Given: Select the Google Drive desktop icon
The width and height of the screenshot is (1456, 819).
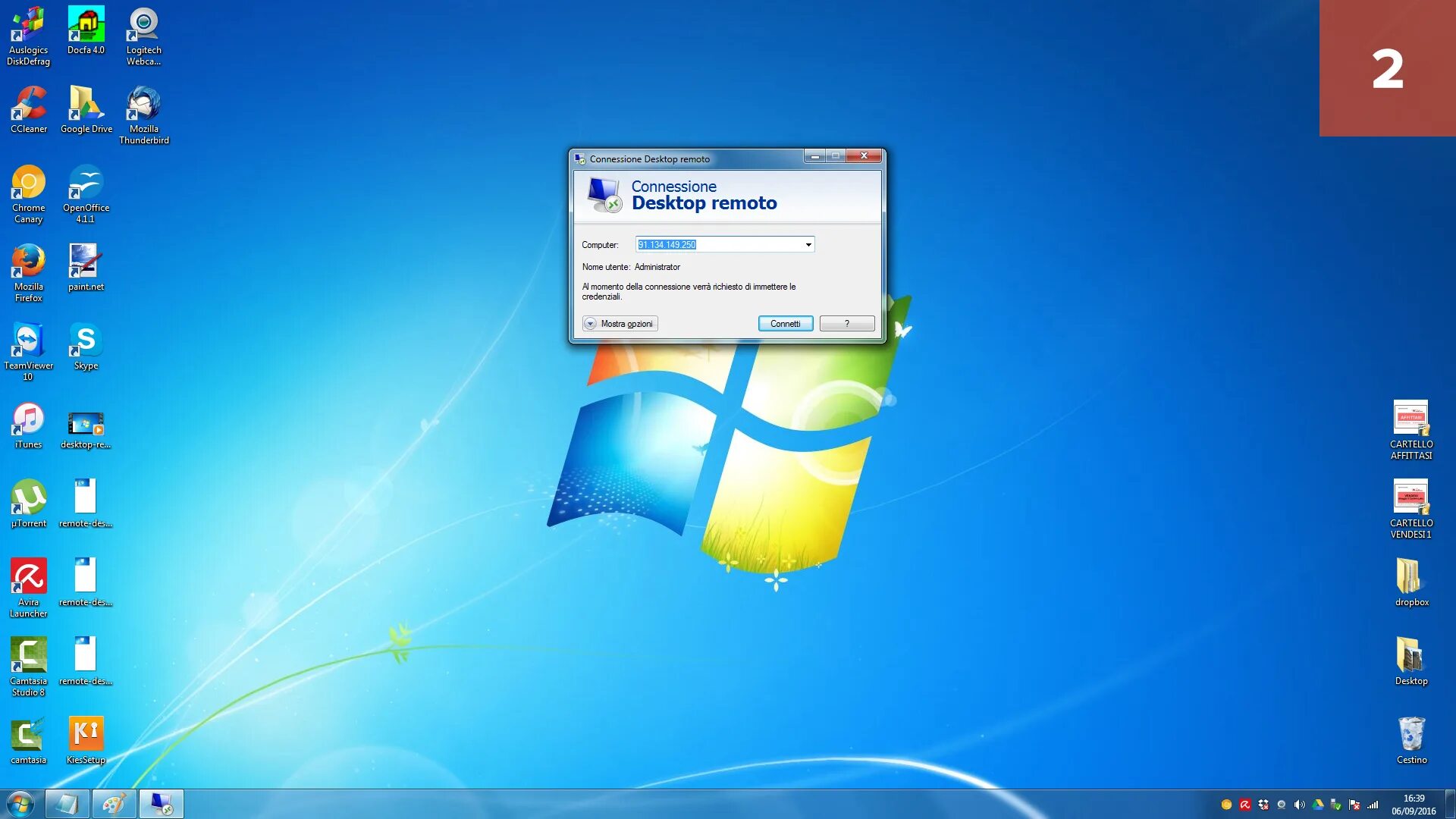Looking at the screenshot, I should pyautogui.click(x=86, y=110).
